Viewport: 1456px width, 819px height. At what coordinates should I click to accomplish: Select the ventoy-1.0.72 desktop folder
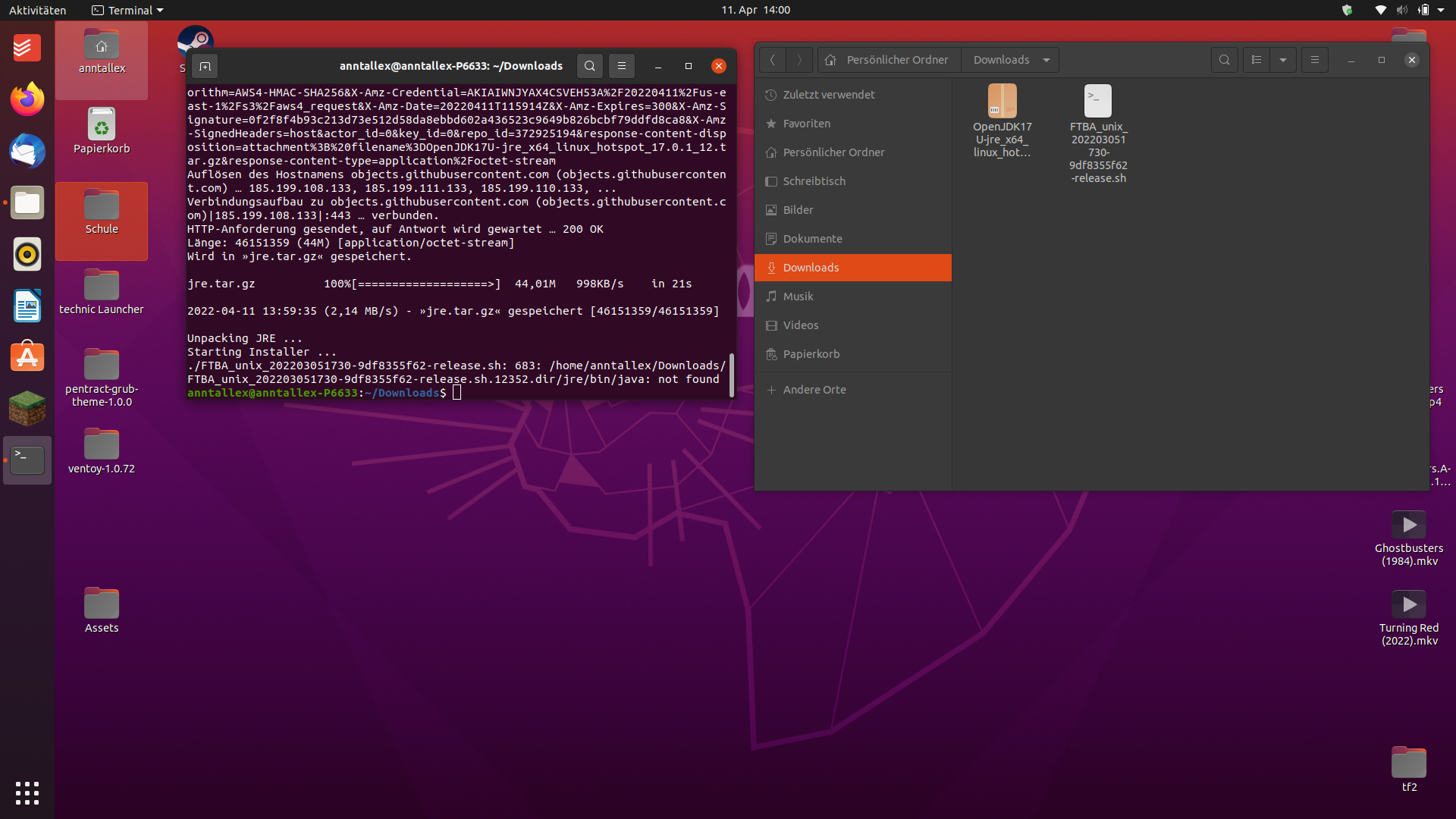click(x=102, y=452)
